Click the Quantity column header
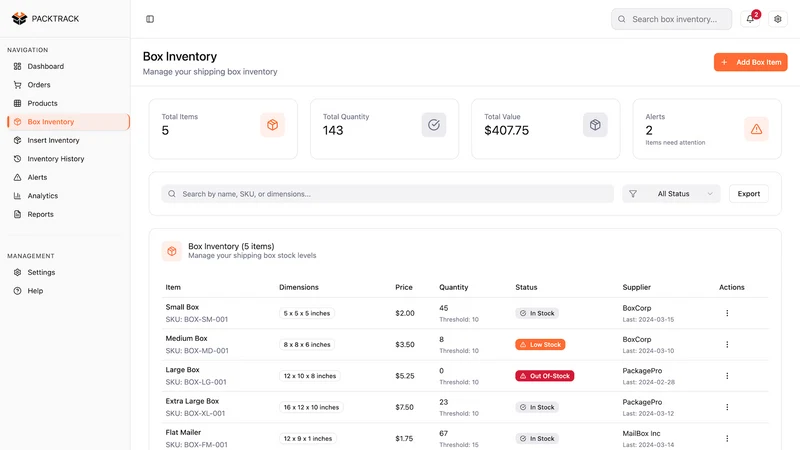This screenshot has width=800, height=450. coord(454,287)
